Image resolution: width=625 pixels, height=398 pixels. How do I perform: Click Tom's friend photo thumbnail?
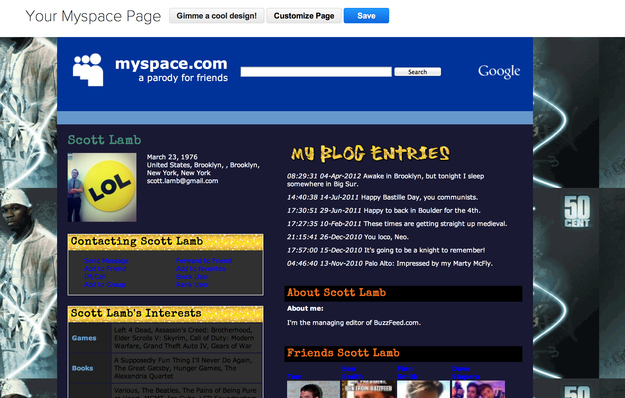pyautogui.click(x=313, y=389)
